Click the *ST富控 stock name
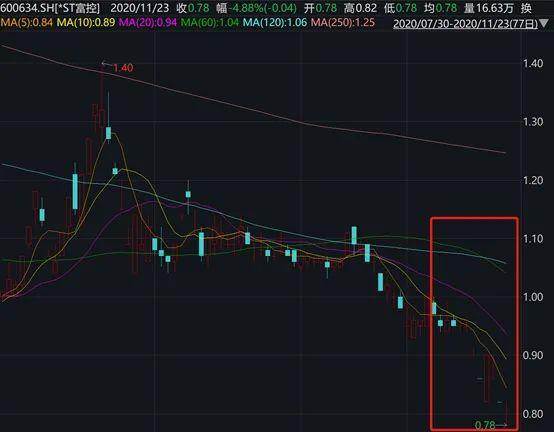Image resolution: width=554 pixels, height=432 pixels. 78,8
